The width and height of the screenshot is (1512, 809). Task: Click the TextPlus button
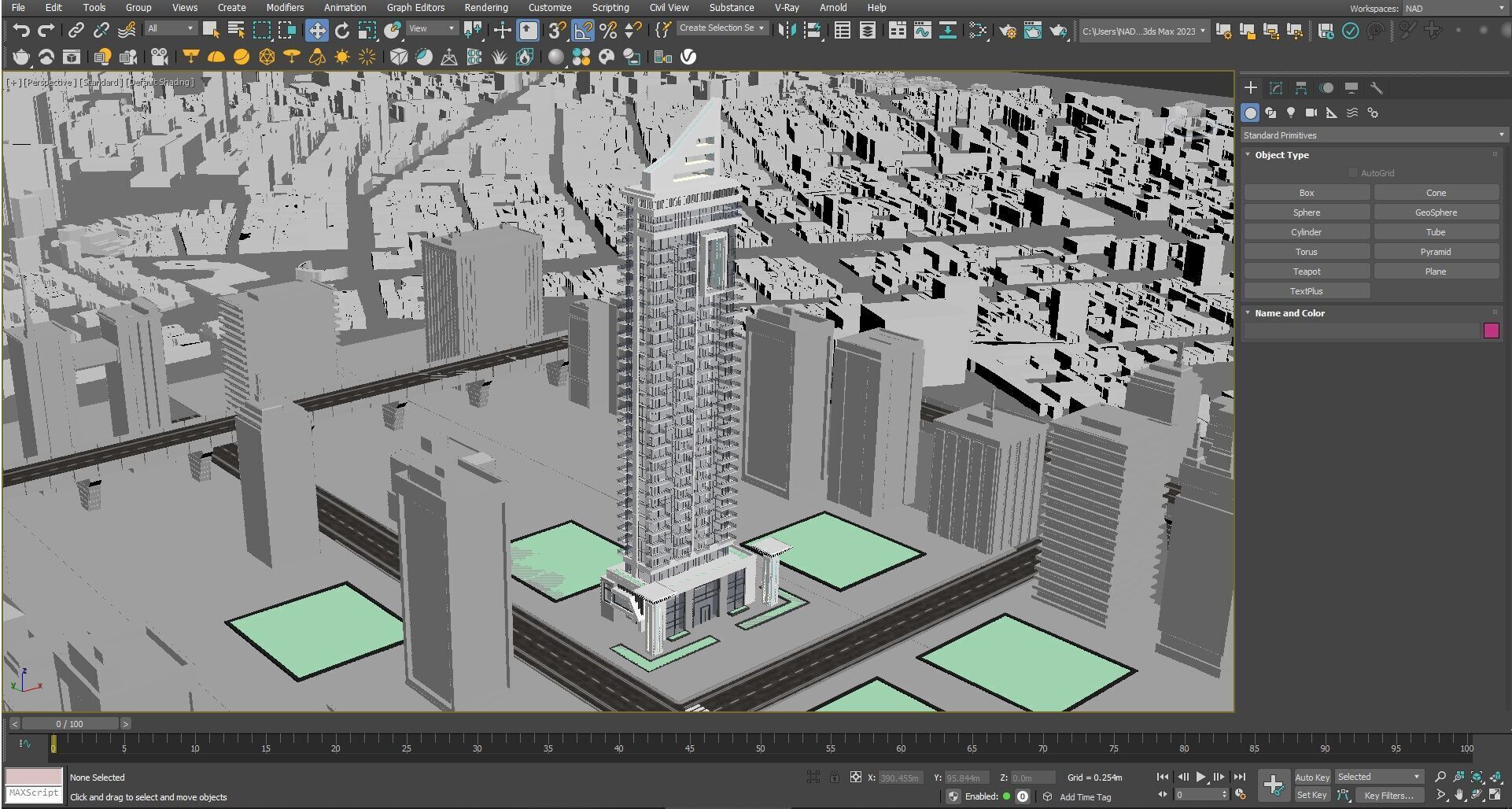click(x=1307, y=291)
